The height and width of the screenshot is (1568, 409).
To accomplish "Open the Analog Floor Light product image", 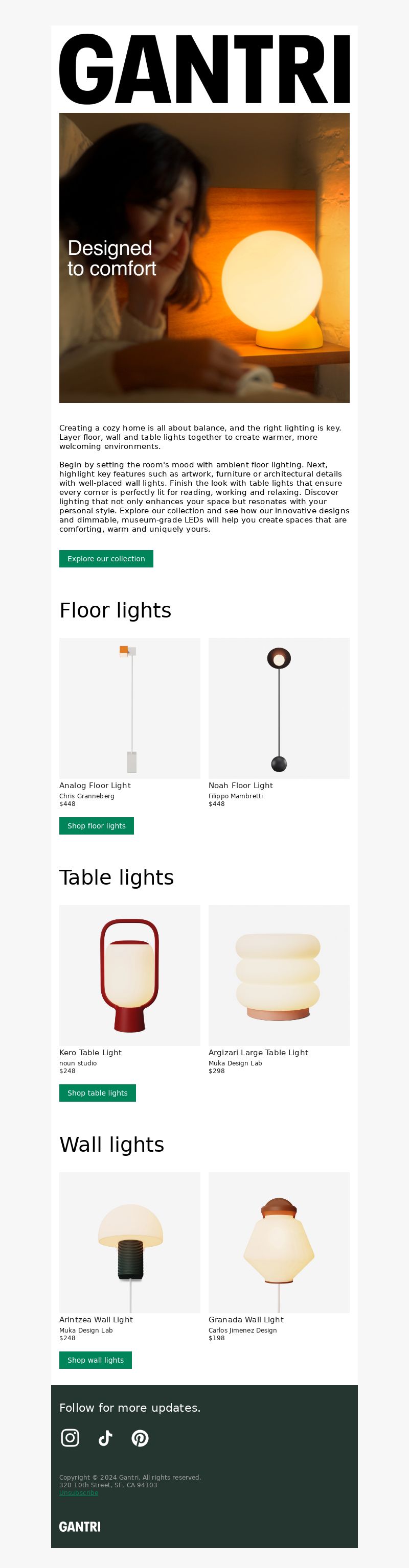I will point(130,708).
